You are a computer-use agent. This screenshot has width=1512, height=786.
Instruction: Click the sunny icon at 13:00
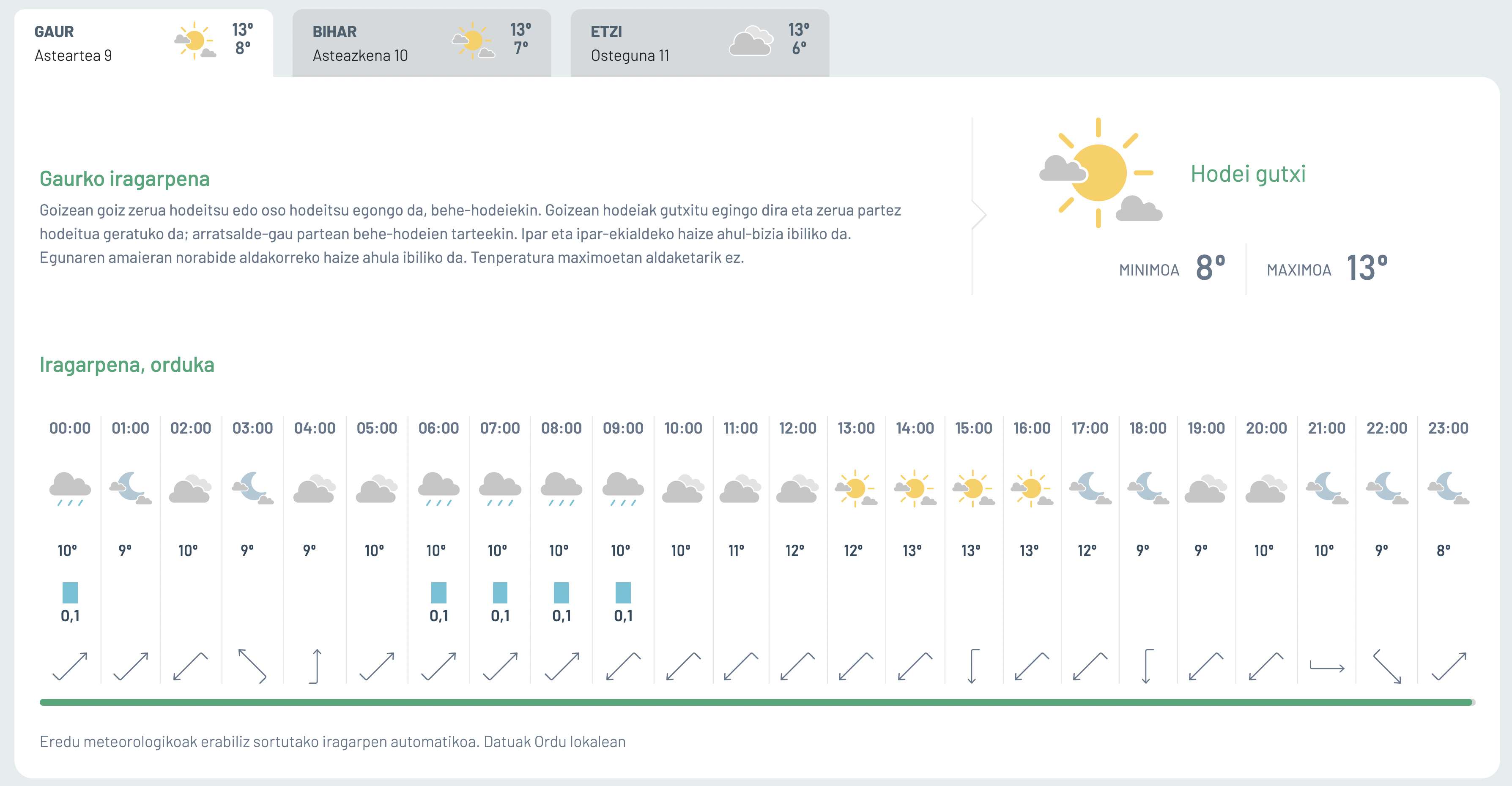(x=856, y=488)
